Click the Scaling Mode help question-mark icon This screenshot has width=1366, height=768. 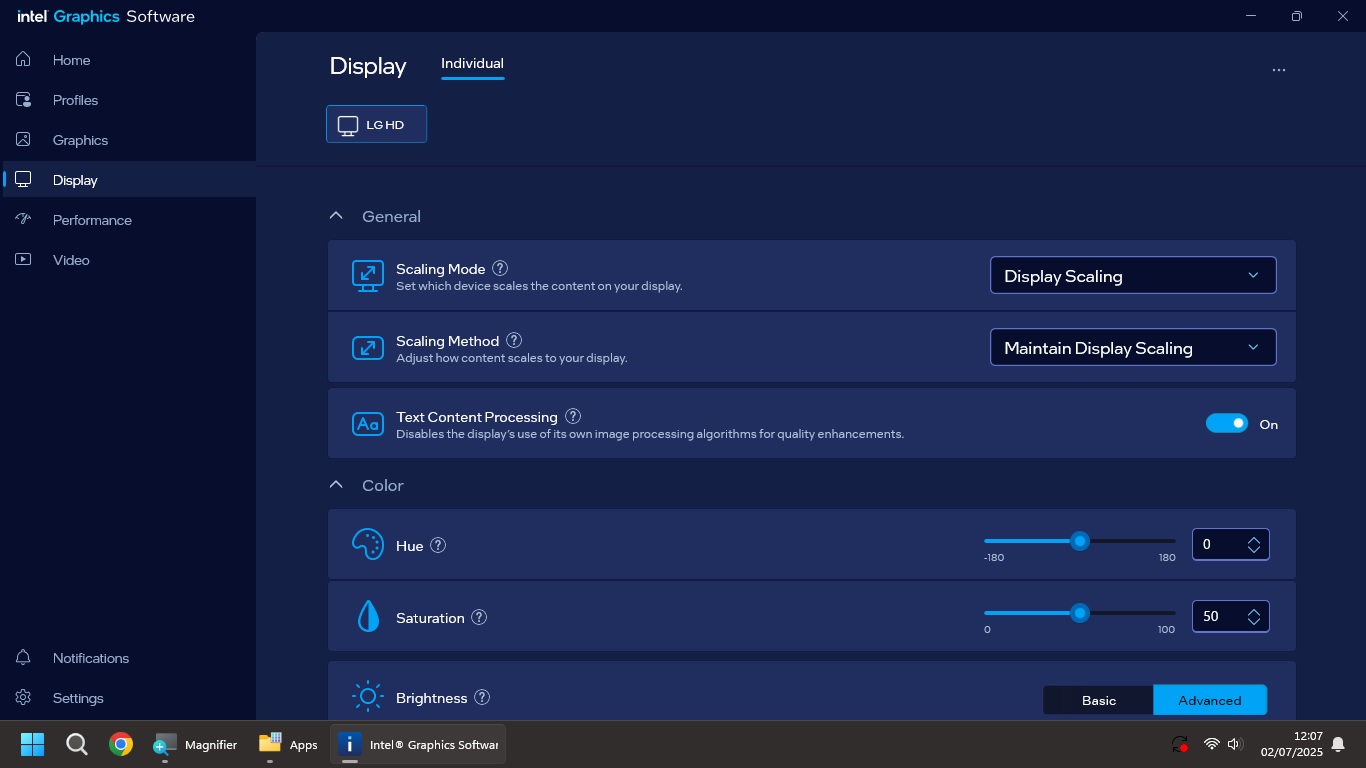coord(501,269)
